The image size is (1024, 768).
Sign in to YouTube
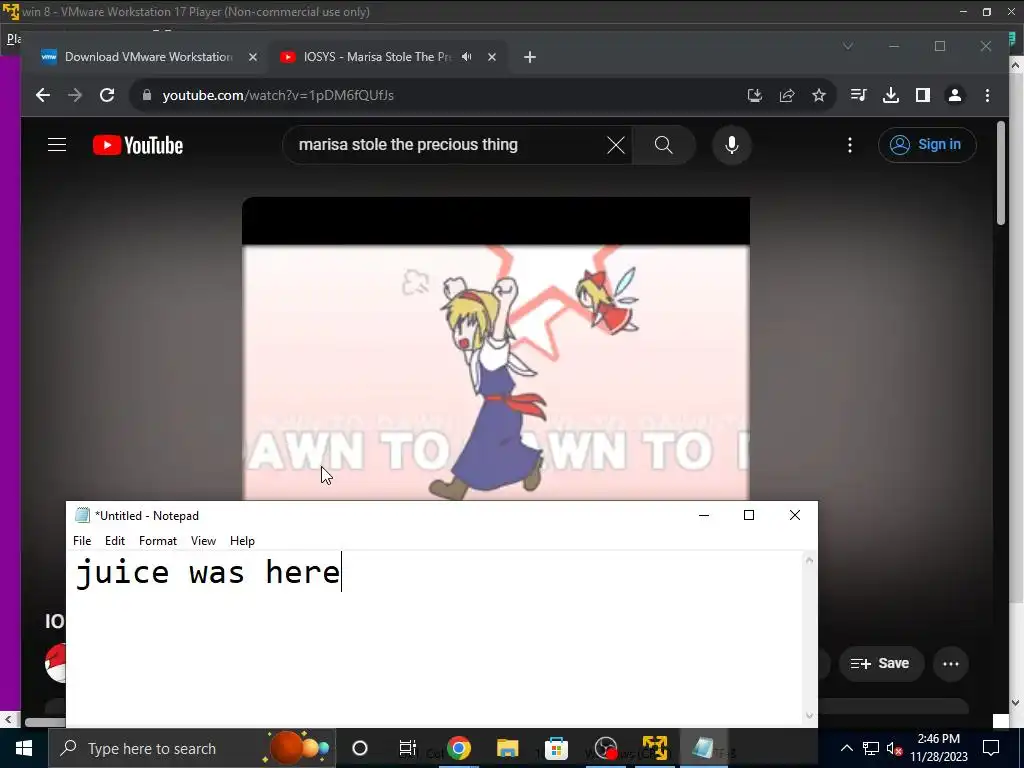(x=927, y=145)
